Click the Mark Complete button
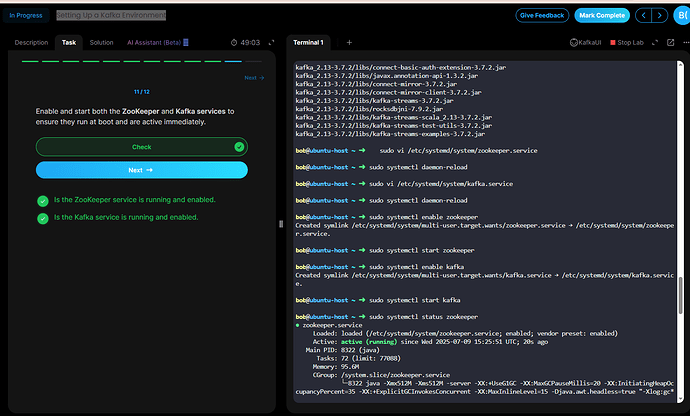The image size is (690, 416). point(602,15)
